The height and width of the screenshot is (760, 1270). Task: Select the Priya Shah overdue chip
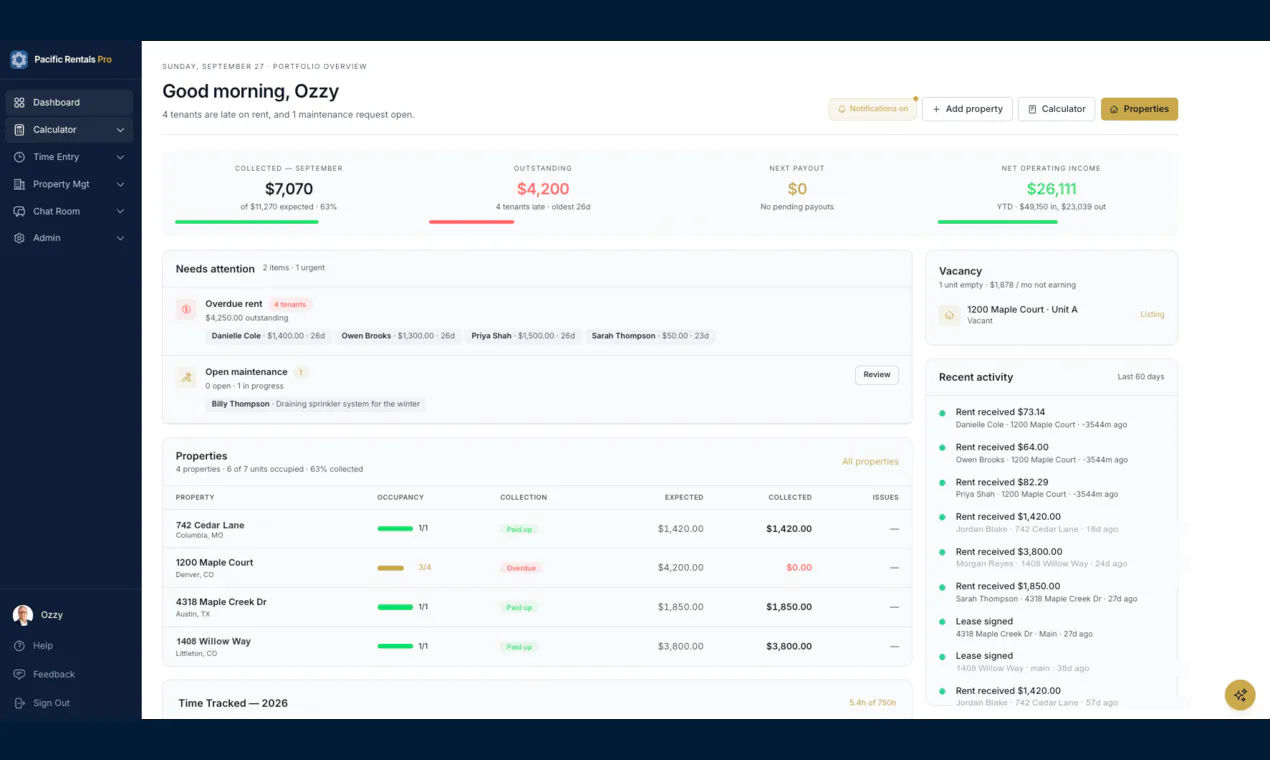tap(523, 336)
